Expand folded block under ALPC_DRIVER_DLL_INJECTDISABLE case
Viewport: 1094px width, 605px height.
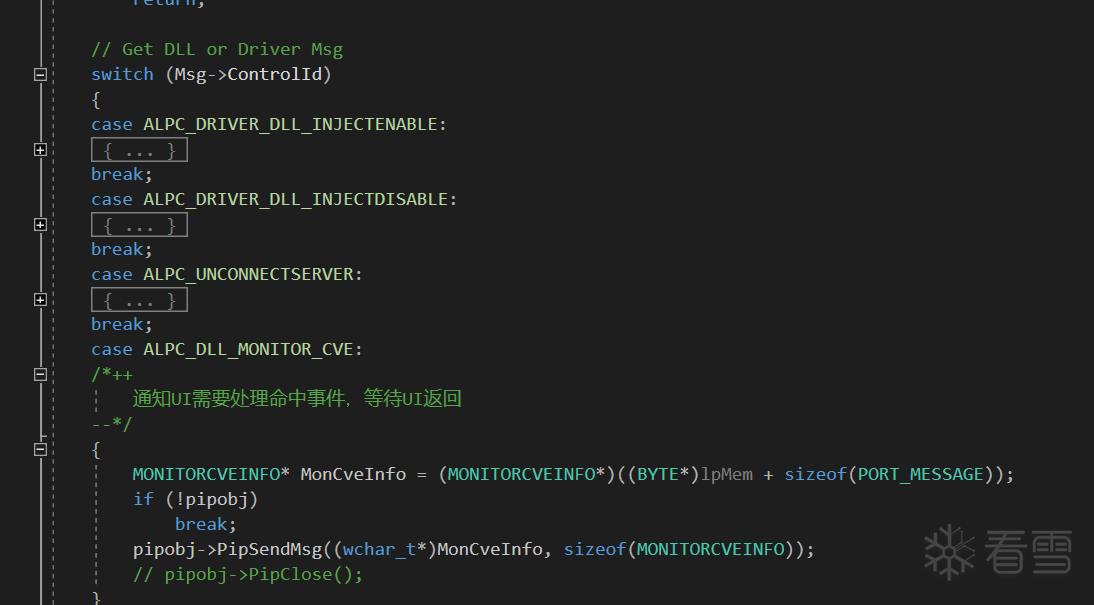pos(40,225)
